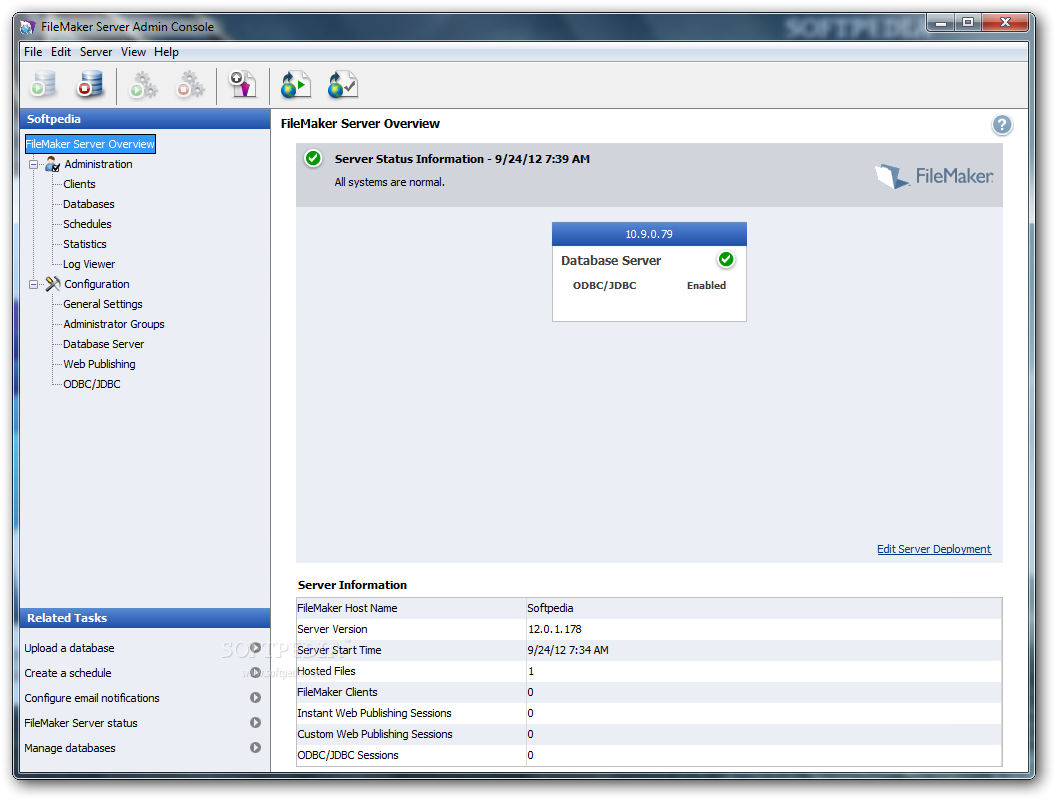Screen dimensions: 1056x800
Task: Click the Database Server label on the card
Action: [x=611, y=261]
